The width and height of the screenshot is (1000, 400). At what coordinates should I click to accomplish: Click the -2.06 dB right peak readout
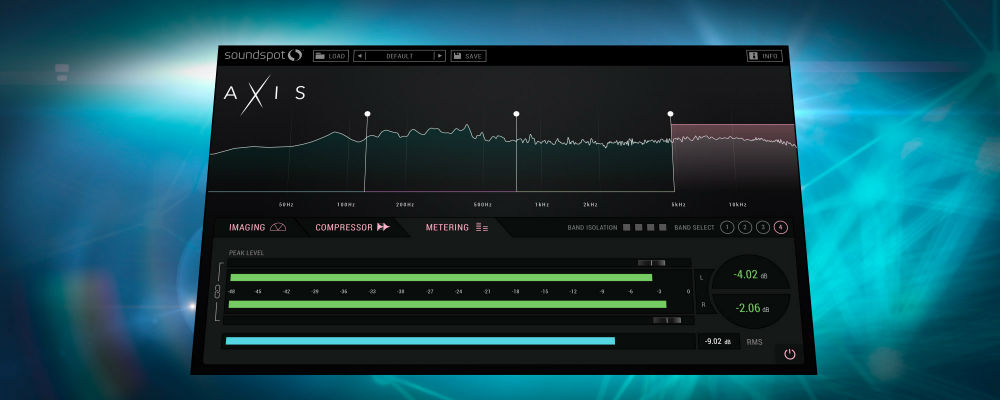click(751, 308)
